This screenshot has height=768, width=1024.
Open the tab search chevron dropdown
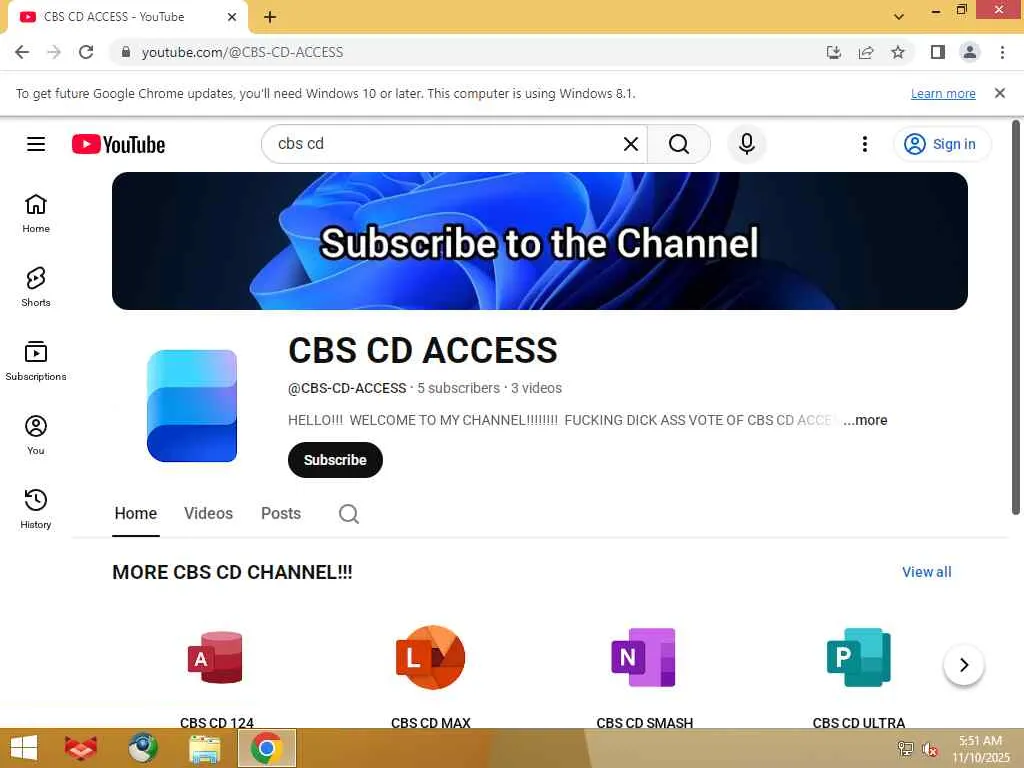[x=899, y=16]
